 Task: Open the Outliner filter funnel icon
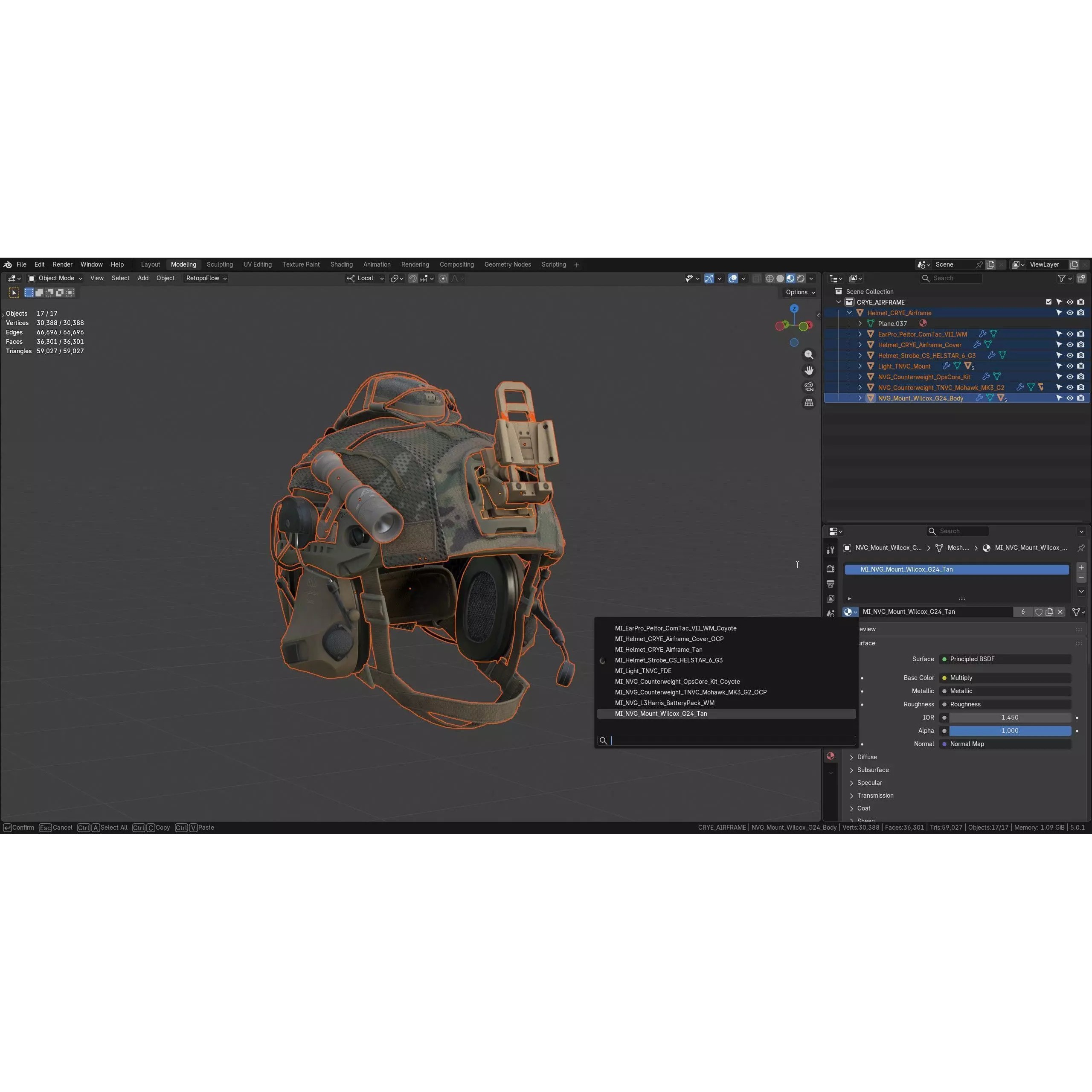(1062, 279)
